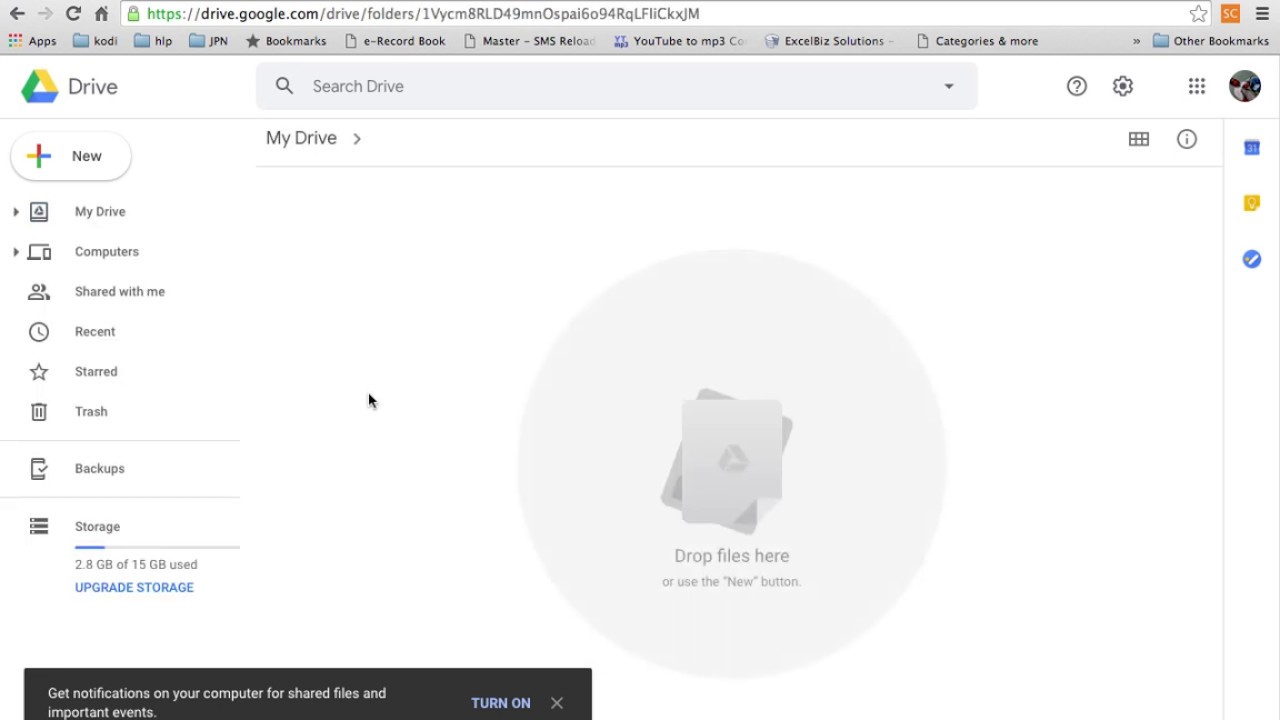The image size is (1280, 720).
Task: Click the Drop files here placeholder
Action: click(x=732, y=556)
